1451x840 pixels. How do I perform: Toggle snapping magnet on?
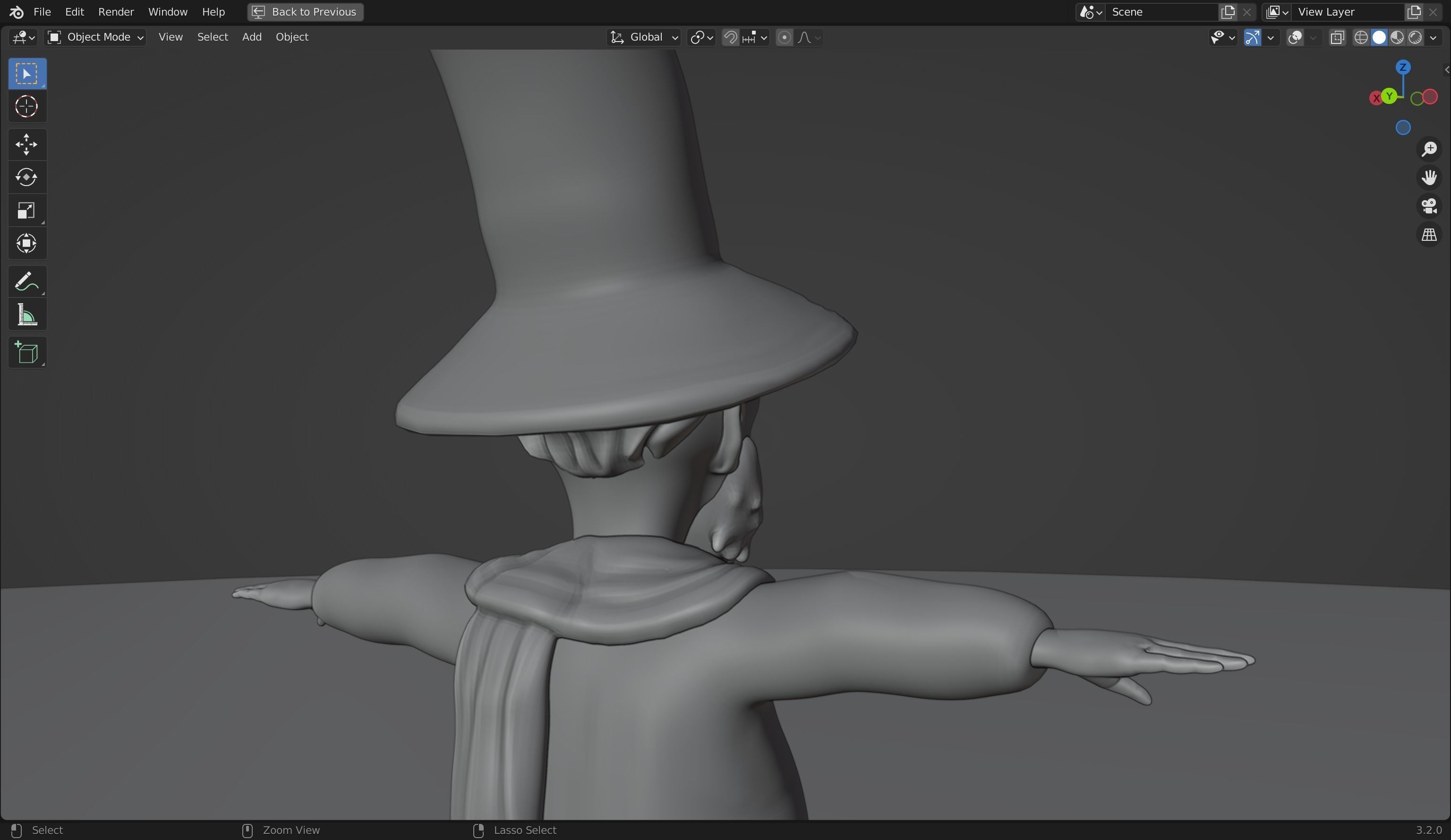730,37
